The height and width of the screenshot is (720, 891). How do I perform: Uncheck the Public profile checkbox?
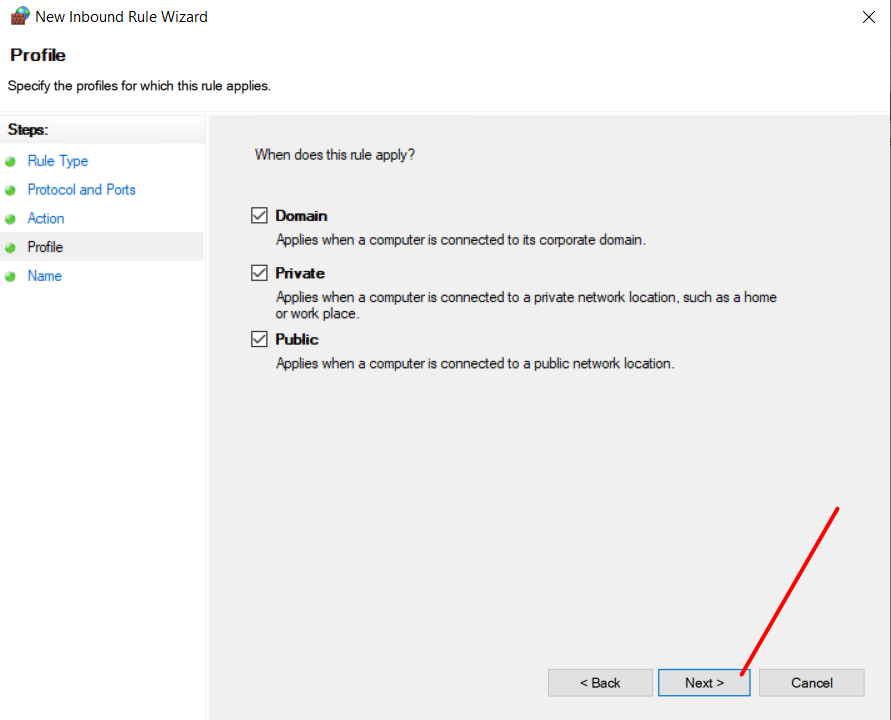[x=259, y=339]
